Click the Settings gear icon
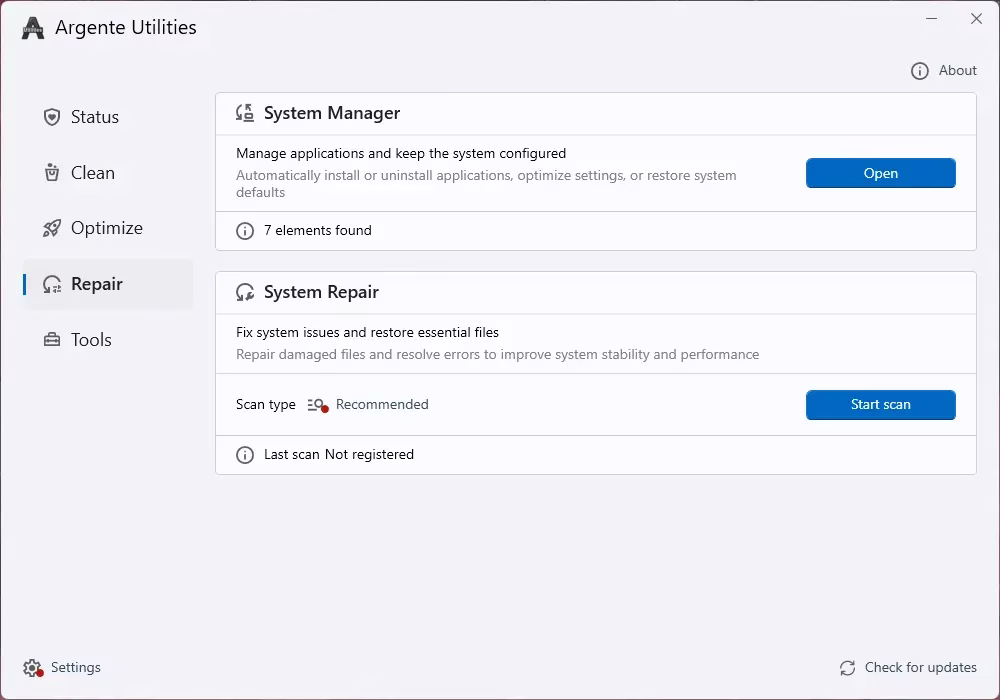1000x700 pixels. tap(30, 667)
